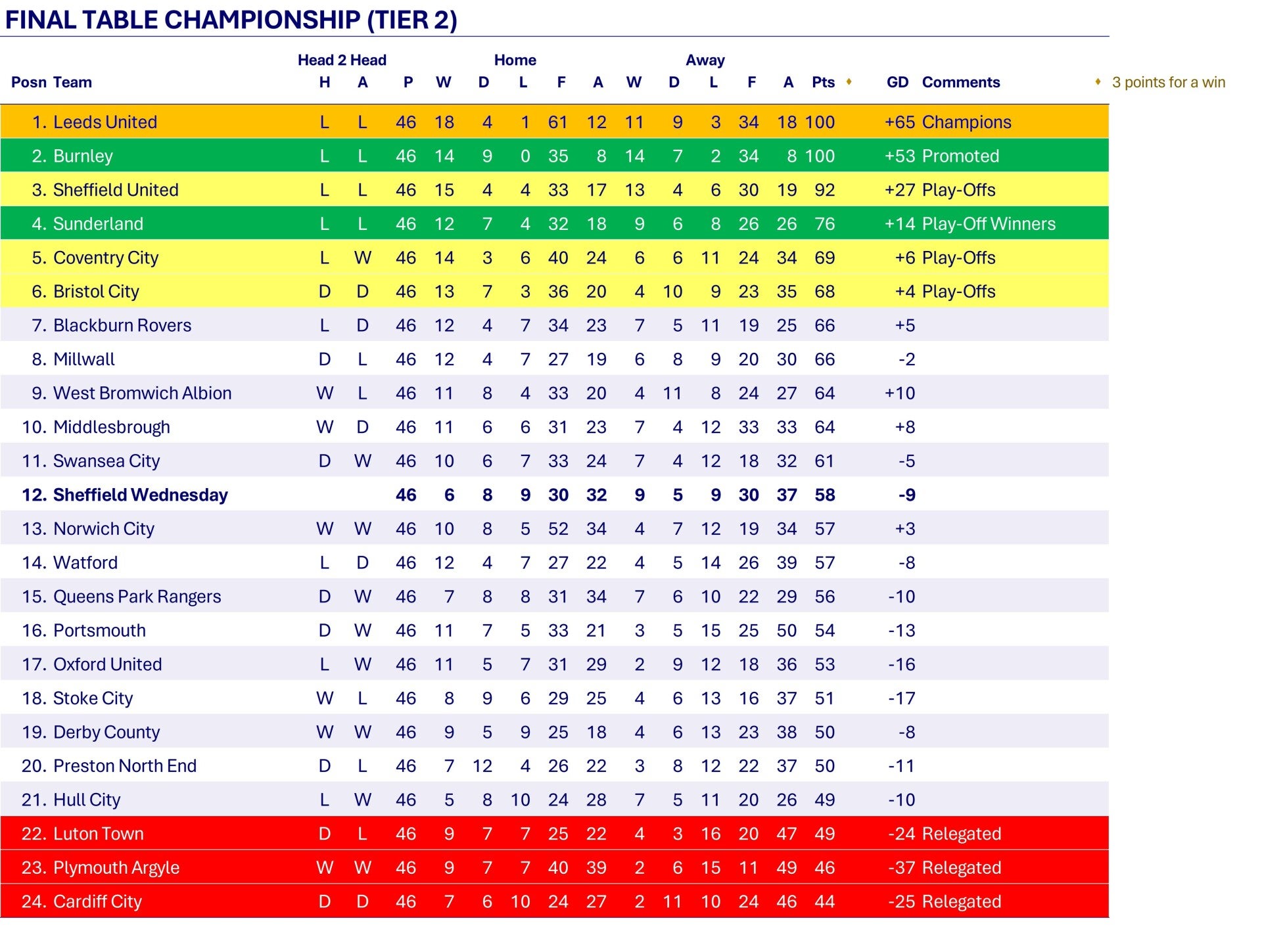Image resolution: width=1262 pixels, height=952 pixels.
Task: Click the diamond before '3 points for a win'
Action: point(1098,81)
